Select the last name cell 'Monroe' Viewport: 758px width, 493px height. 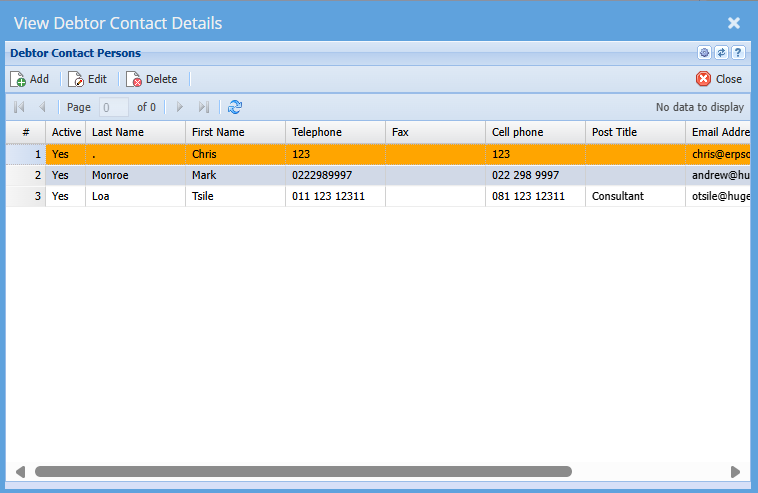pyautogui.click(x=135, y=175)
